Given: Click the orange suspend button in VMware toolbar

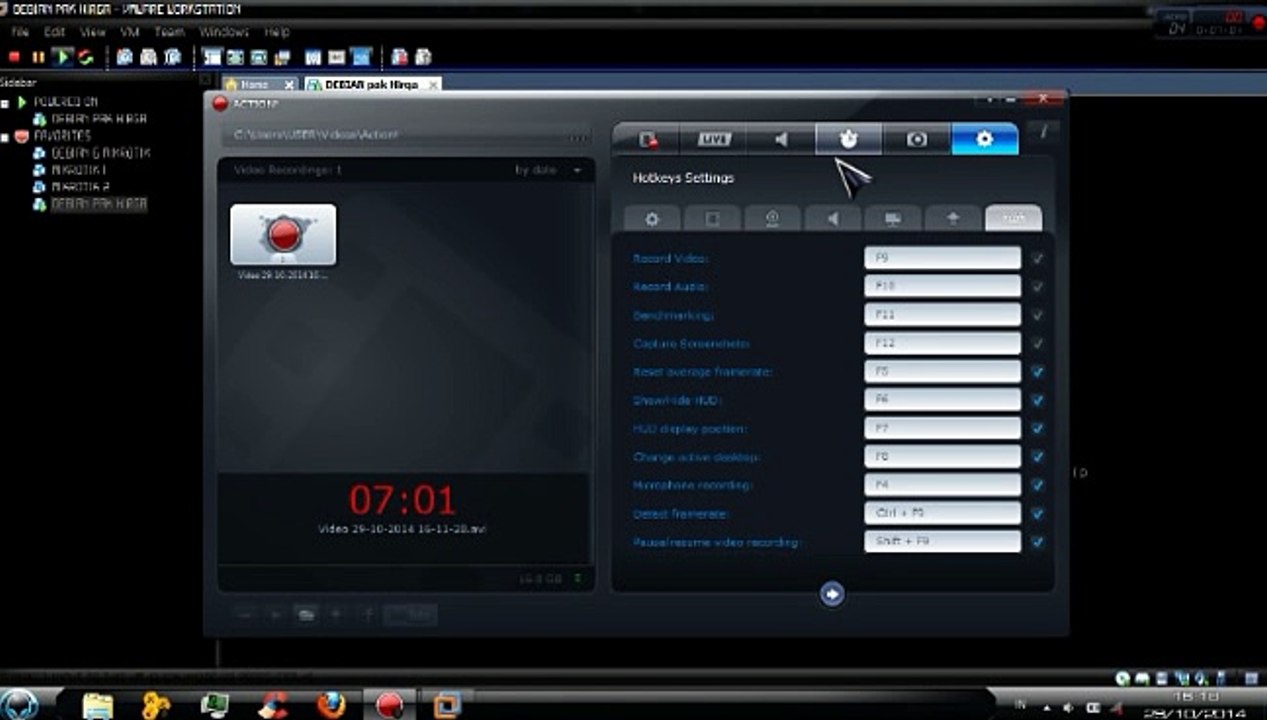Looking at the screenshot, I should (x=38, y=57).
